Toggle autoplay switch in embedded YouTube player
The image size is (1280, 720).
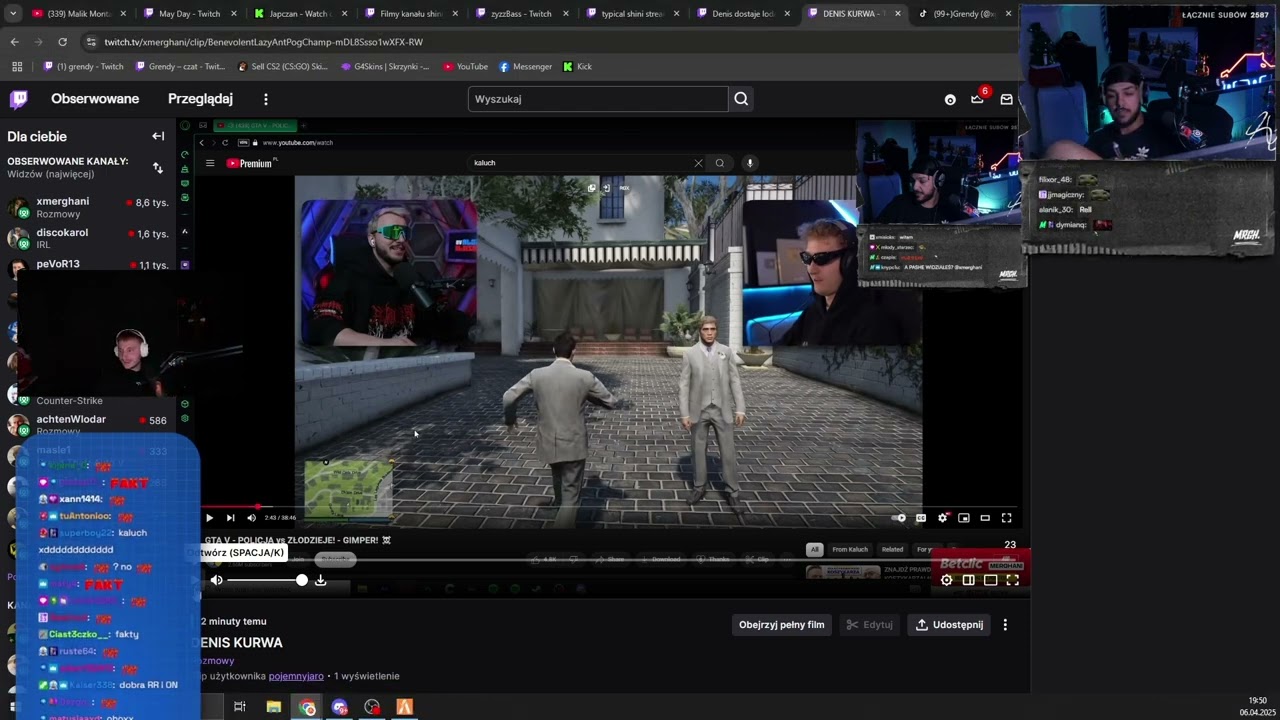click(899, 518)
